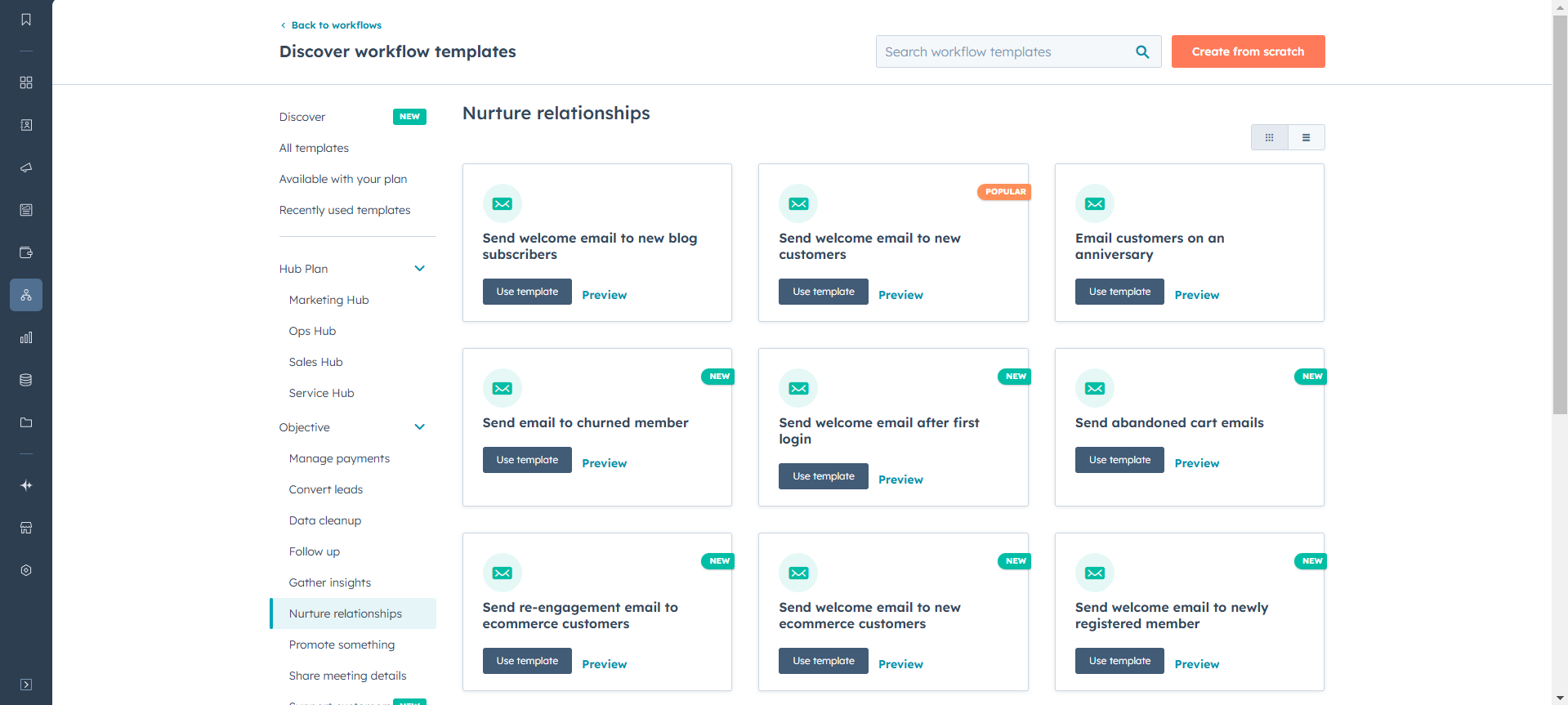
Task: Preview Send email to churned member template
Action: (x=604, y=463)
